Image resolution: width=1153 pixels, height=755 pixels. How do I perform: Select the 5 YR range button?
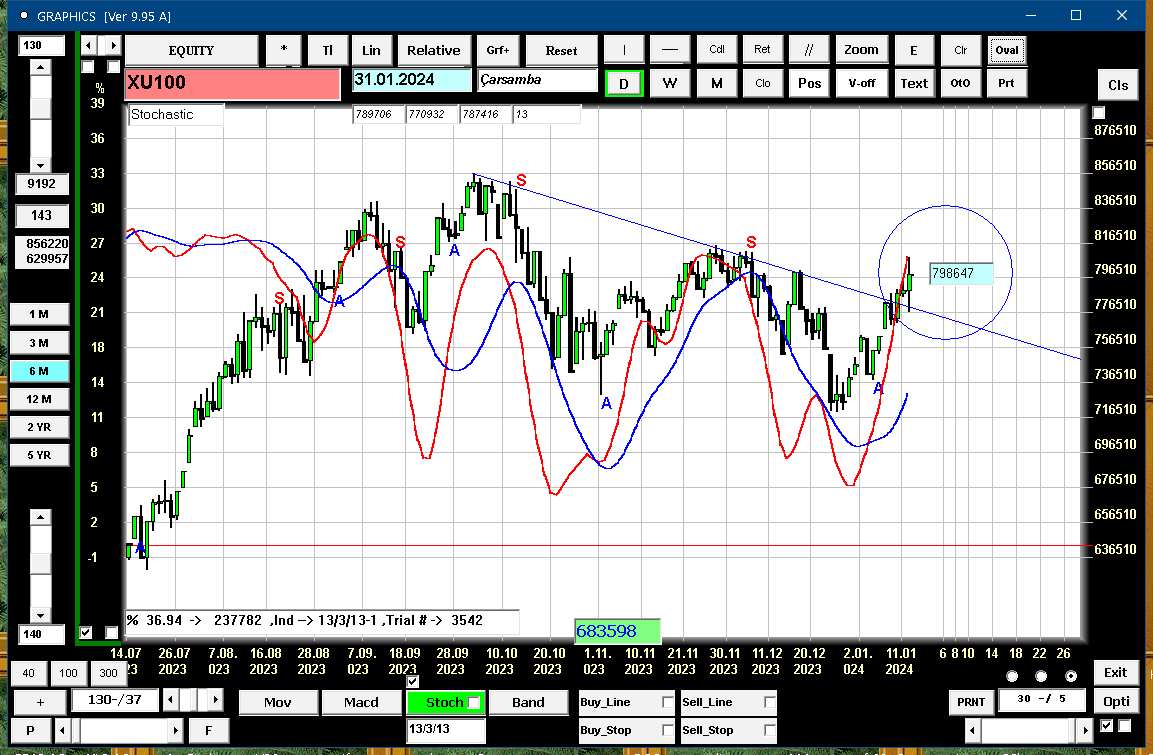(39, 455)
